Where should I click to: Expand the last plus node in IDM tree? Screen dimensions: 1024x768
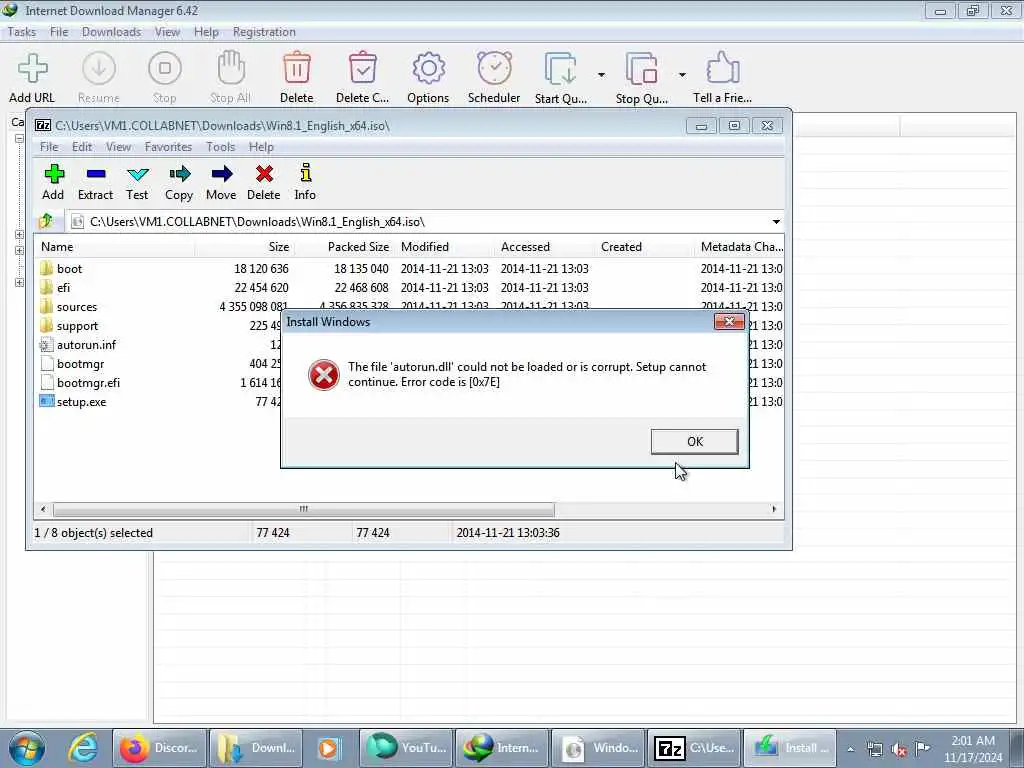(19, 282)
